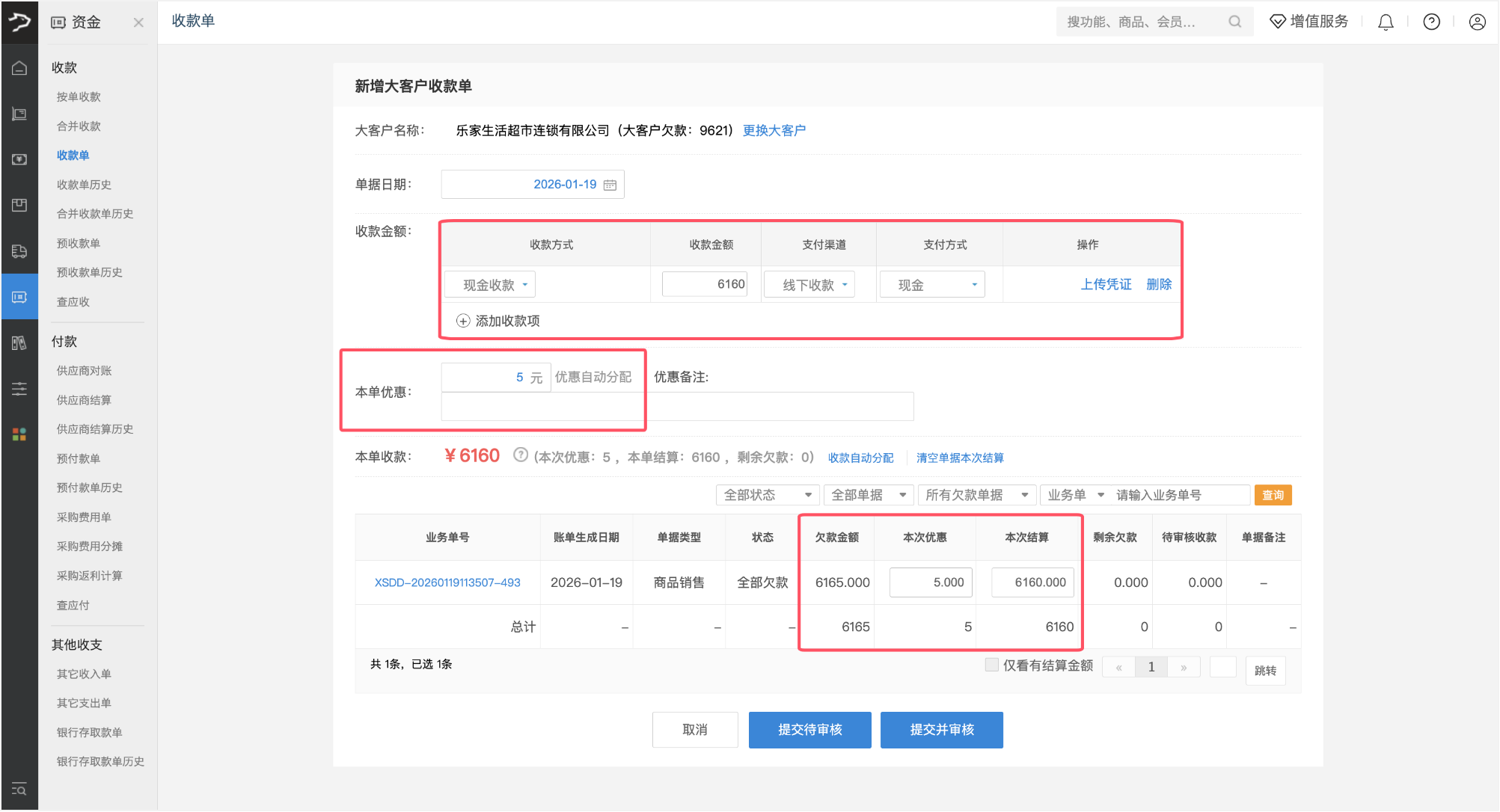
Task: Select 供应商对账 from the sidebar
Action: [x=84, y=371]
